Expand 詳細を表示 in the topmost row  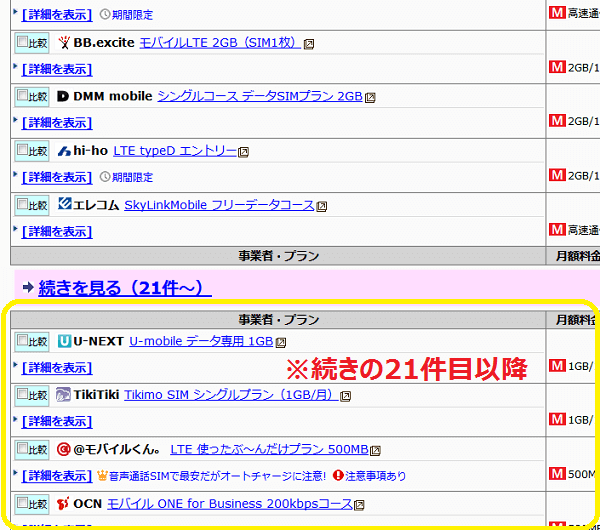pos(57,15)
